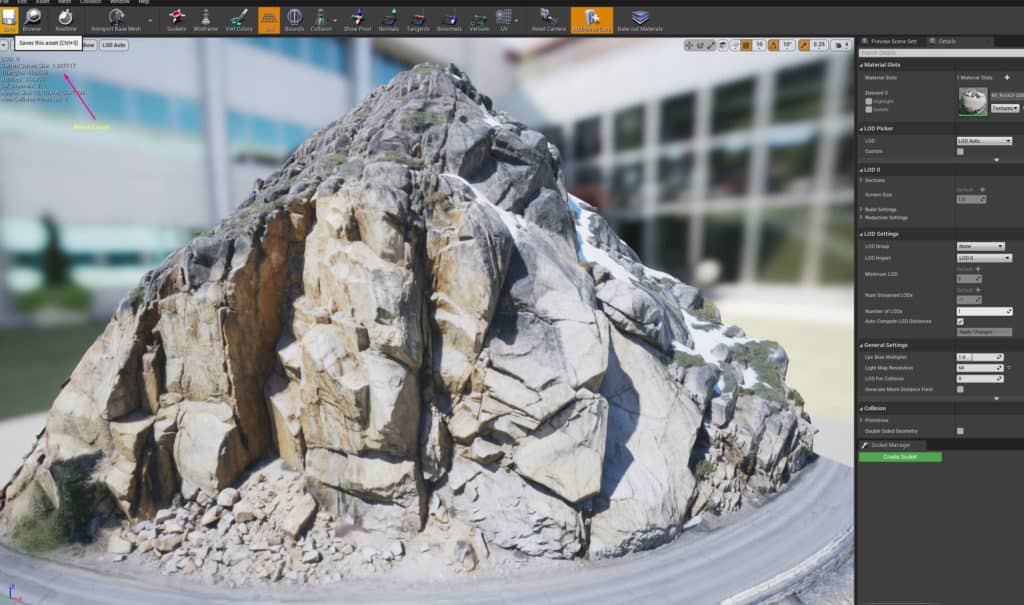Save the asset with the Save icon
Viewport: 1024px width, 605px height.
[x=9, y=20]
